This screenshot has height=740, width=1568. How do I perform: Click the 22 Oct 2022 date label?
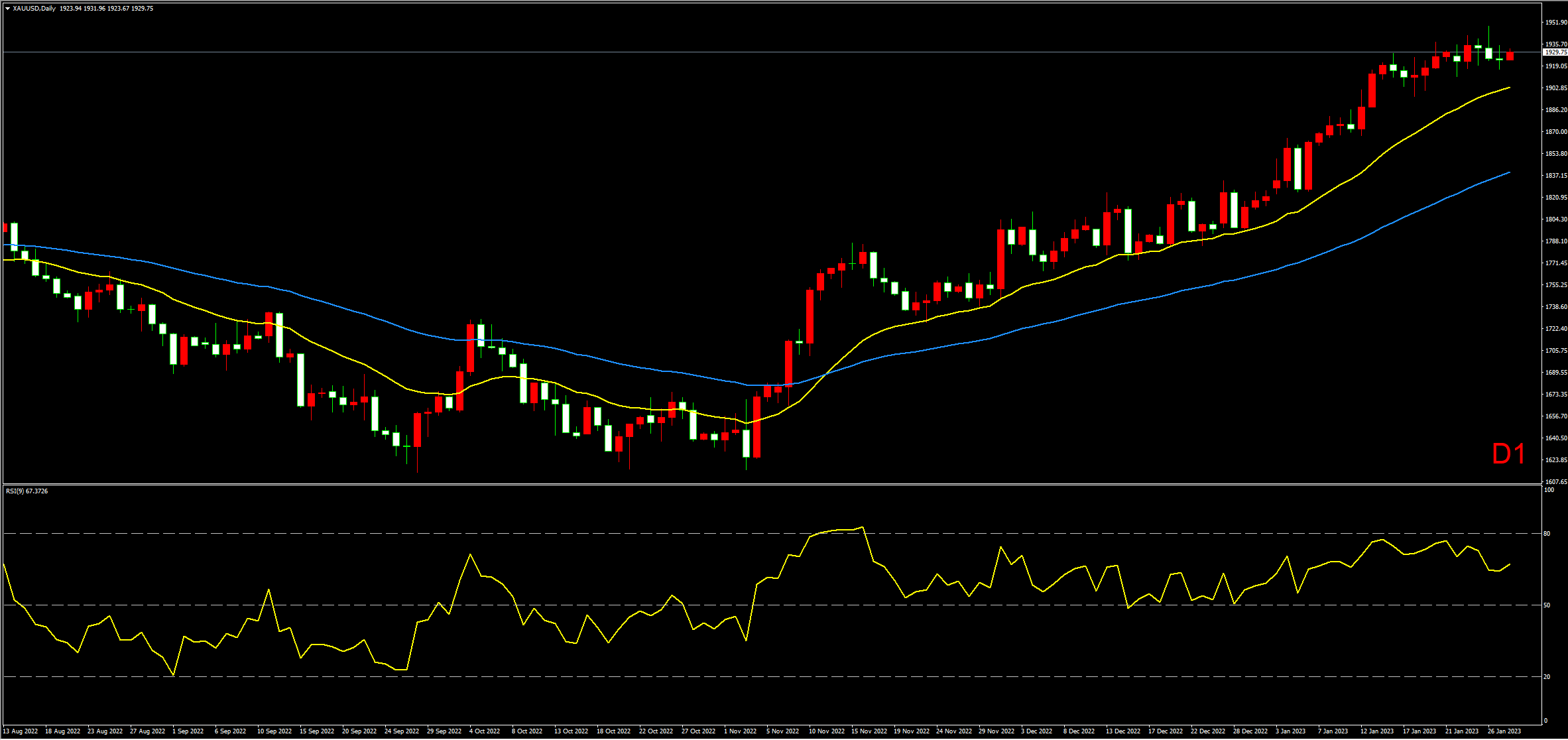(x=656, y=731)
